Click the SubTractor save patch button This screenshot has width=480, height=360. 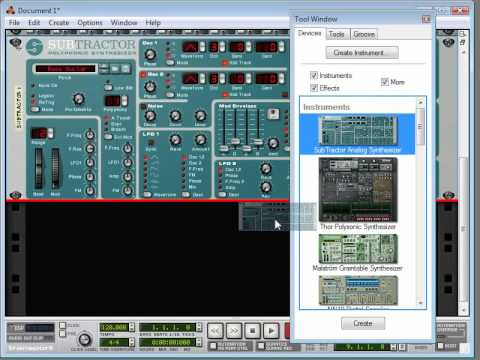pyautogui.click(x=126, y=69)
